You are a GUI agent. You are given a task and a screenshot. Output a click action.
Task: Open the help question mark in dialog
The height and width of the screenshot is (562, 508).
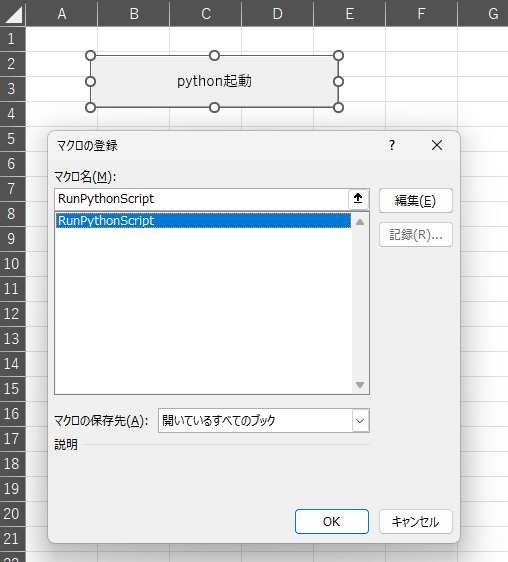[392, 145]
